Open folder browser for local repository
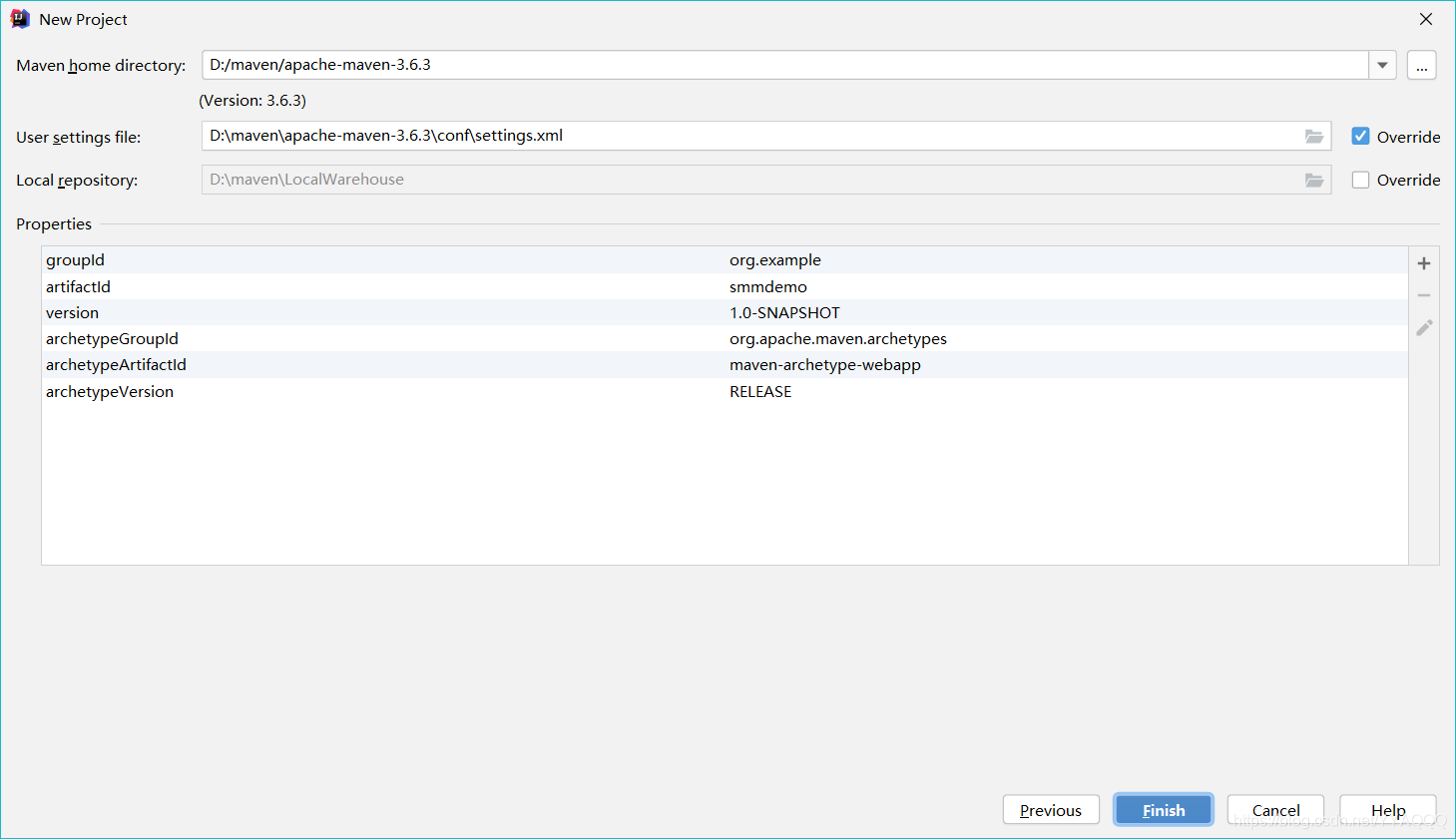Viewport: 1456px width, 839px height. tap(1314, 180)
